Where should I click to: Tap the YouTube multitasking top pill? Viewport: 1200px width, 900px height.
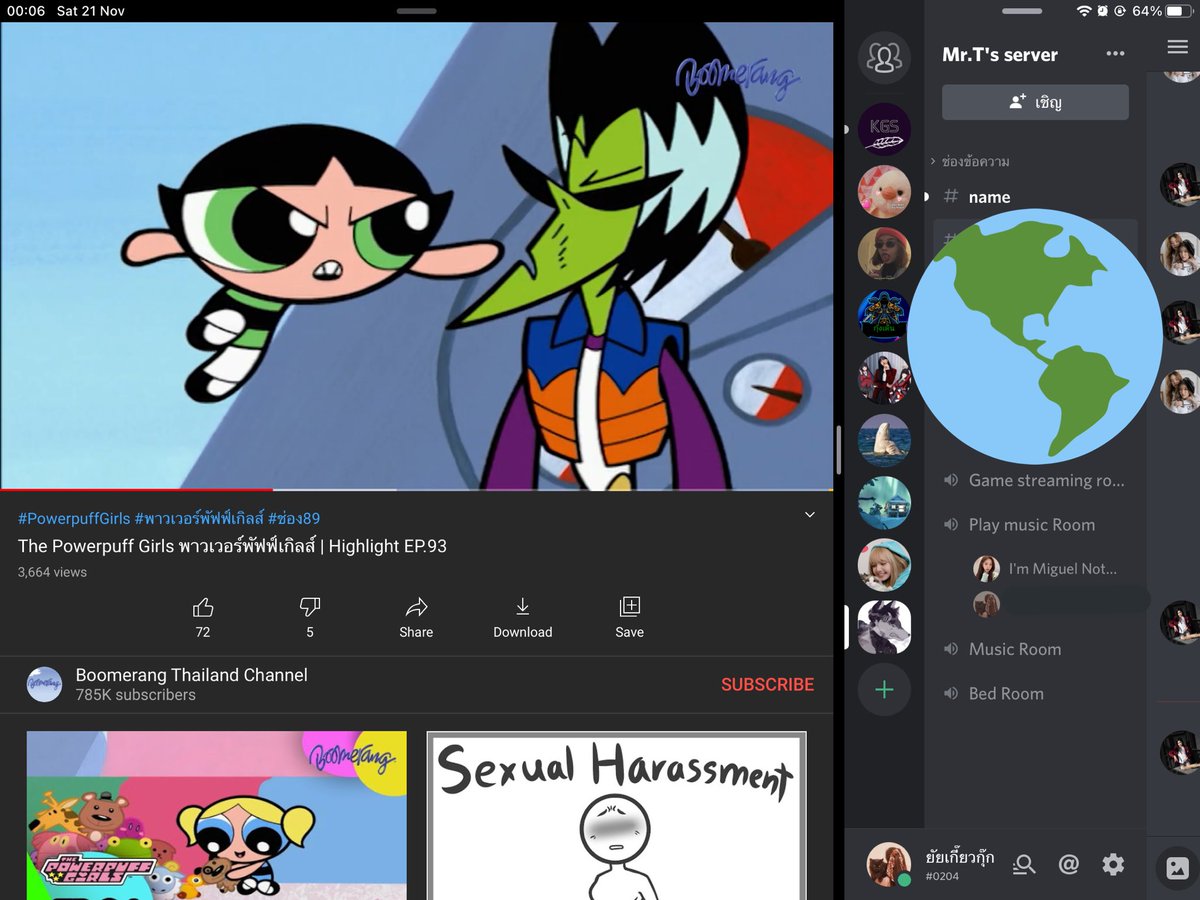pyautogui.click(x=416, y=11)
